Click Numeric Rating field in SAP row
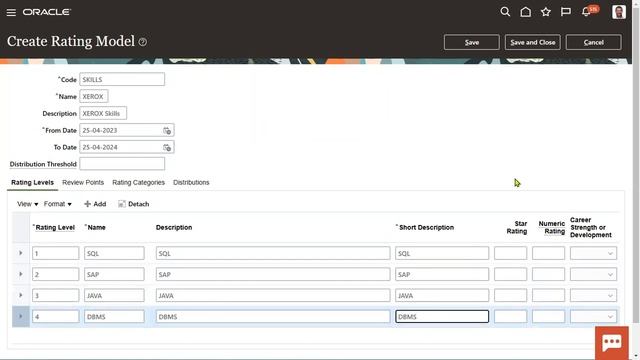640x360 pixels. (548, 274)
